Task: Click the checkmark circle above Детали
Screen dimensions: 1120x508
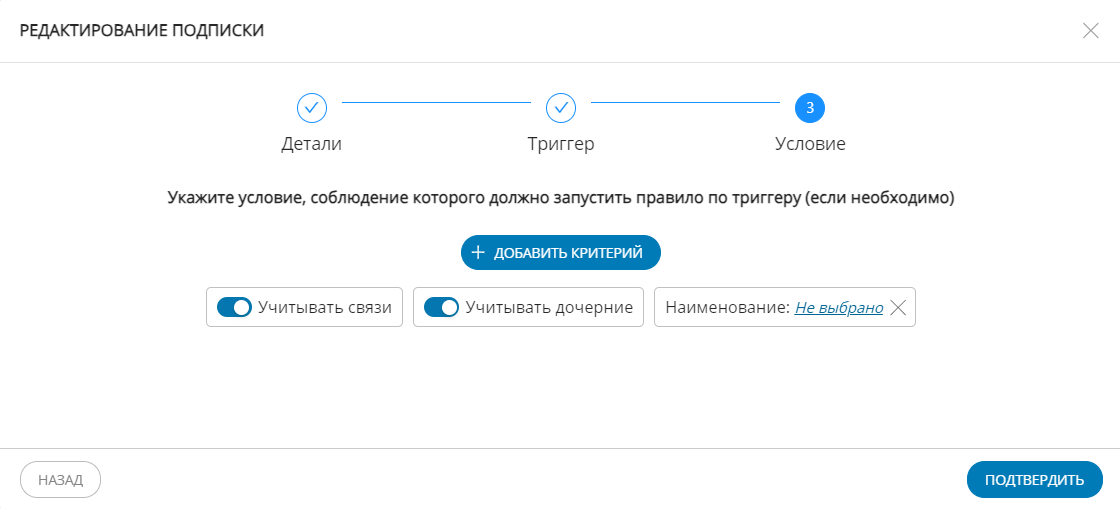Action: coord(312,107)
